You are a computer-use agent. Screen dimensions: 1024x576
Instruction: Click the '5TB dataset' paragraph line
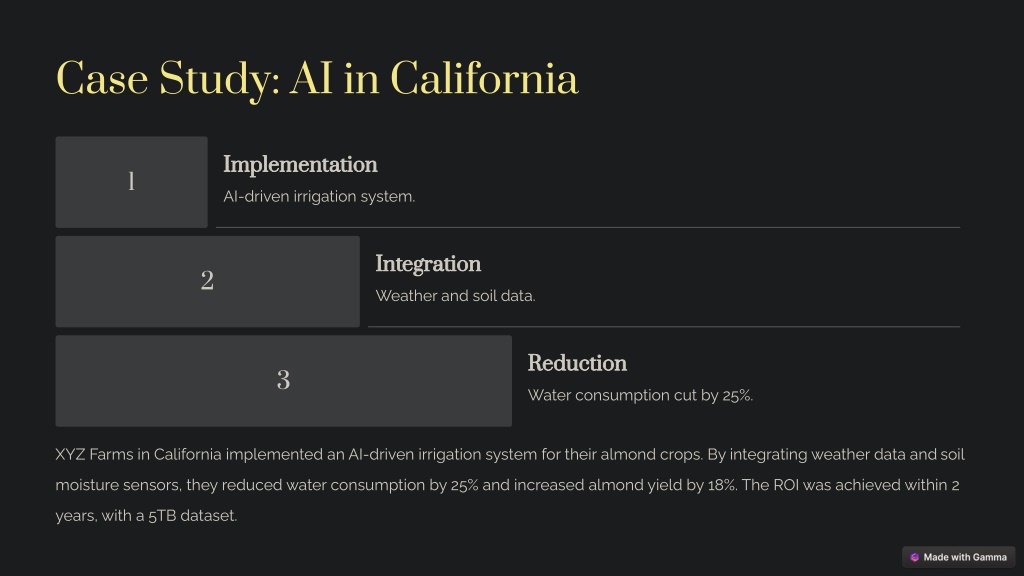tap(146, 516)
